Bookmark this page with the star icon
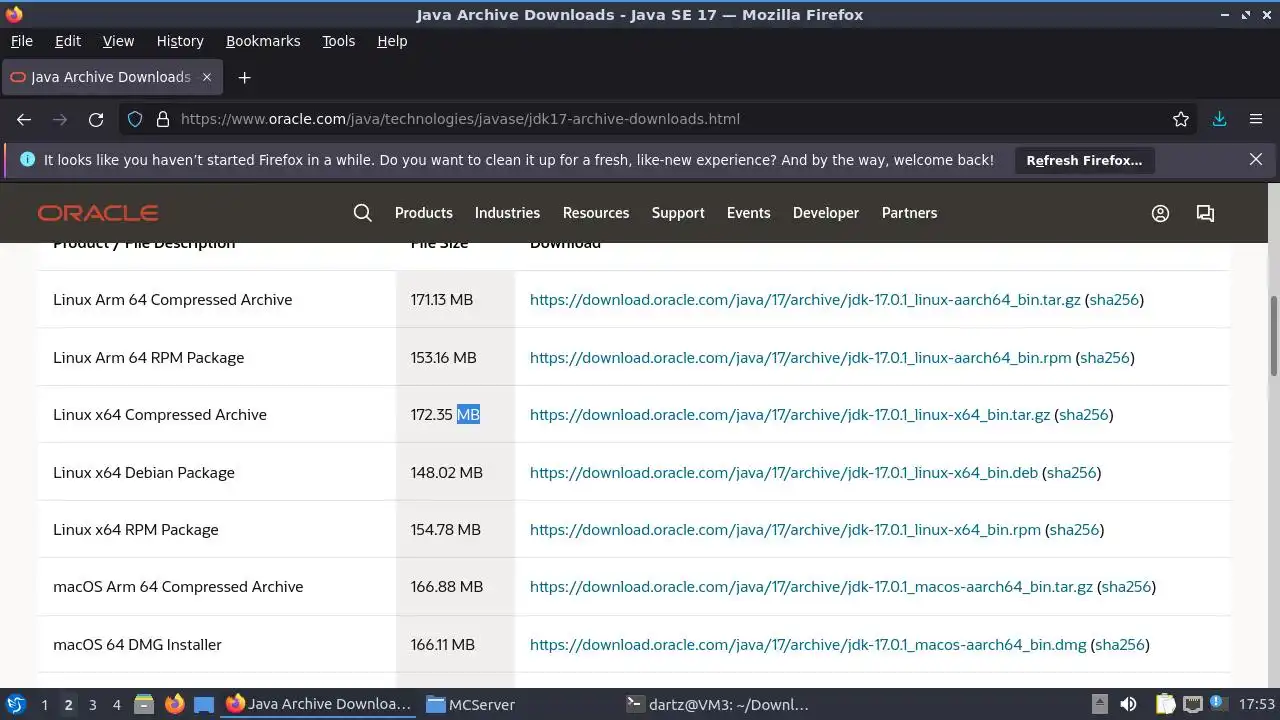 tap(1181, 119)
